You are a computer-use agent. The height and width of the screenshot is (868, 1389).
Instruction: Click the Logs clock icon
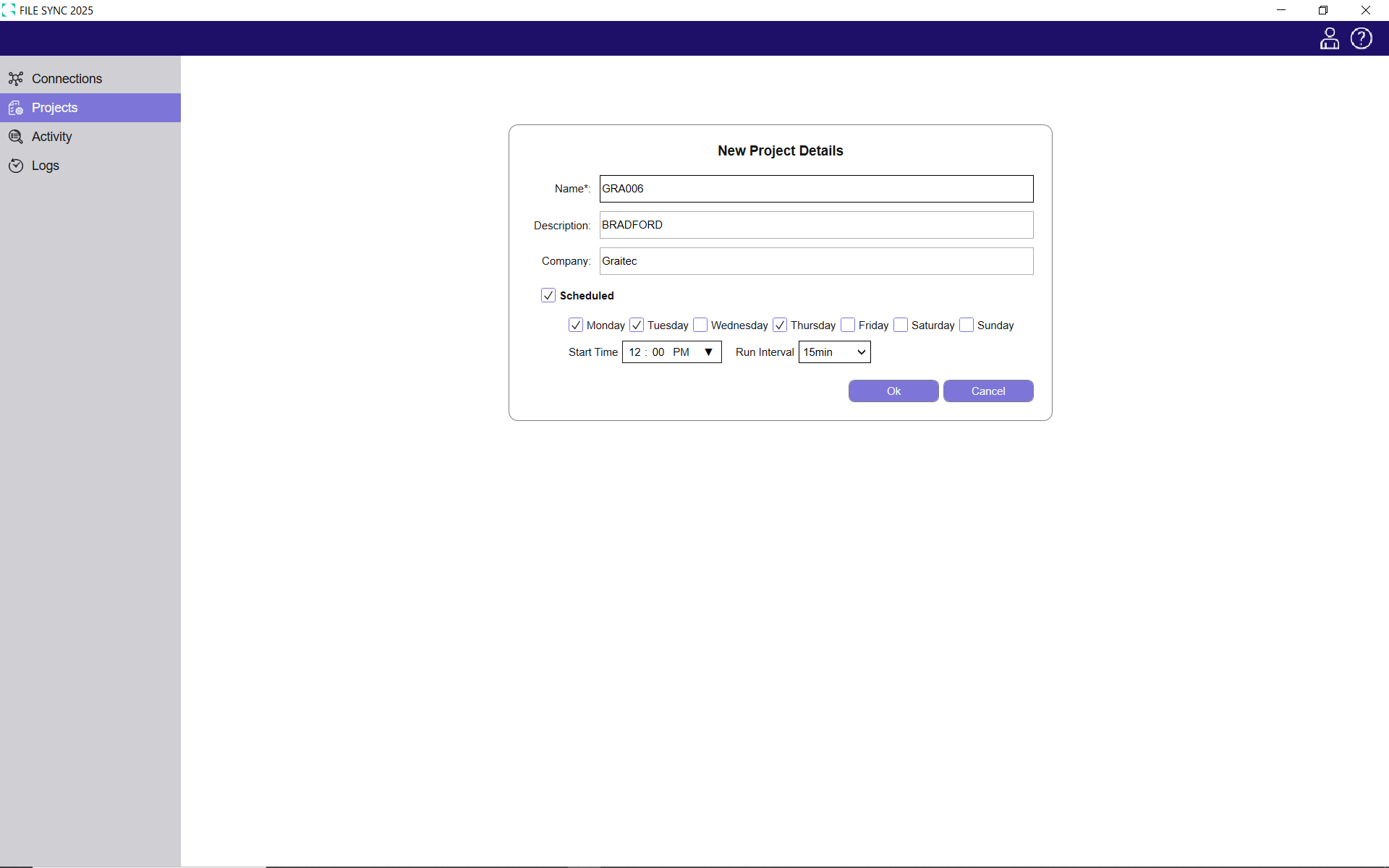pos(16,166)
